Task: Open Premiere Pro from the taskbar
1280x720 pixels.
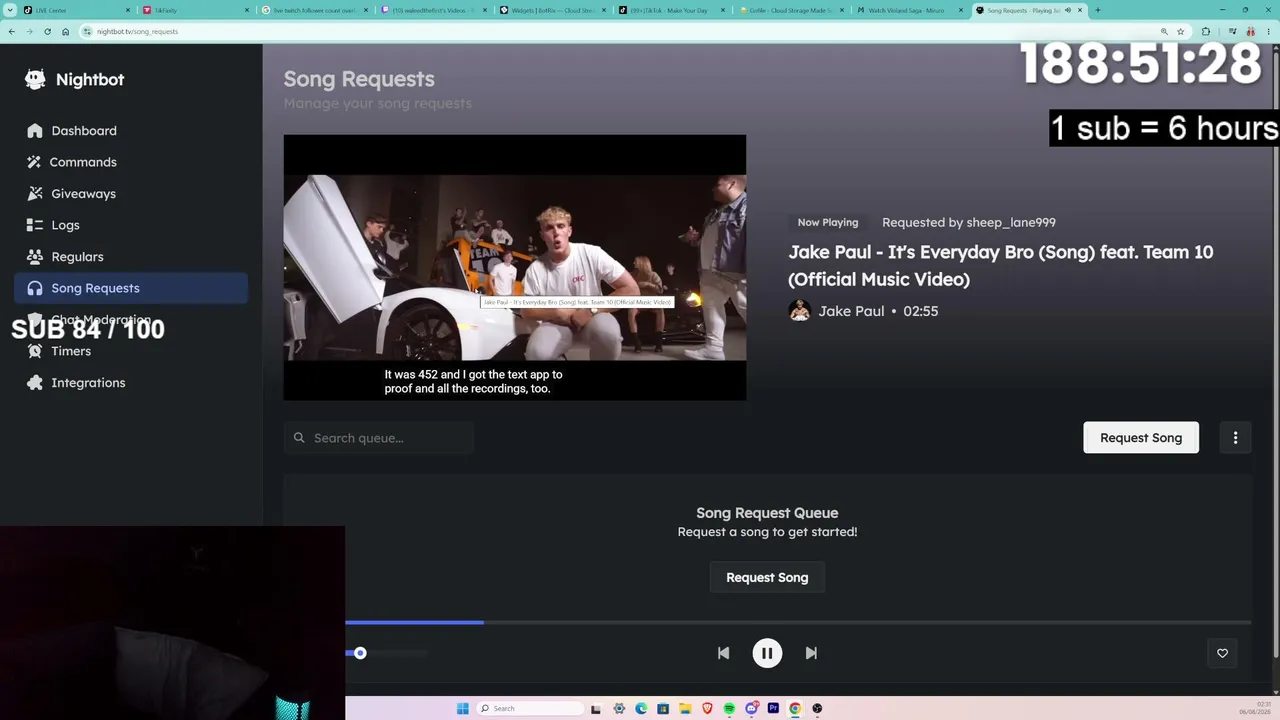Action: click(x=773, y=708)
